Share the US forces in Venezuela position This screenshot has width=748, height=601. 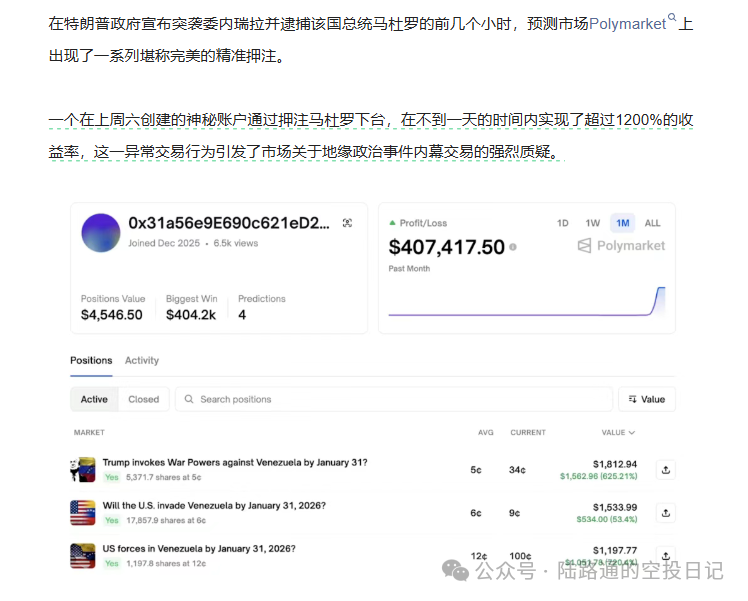pyautogui.click(x=666, y=556)
